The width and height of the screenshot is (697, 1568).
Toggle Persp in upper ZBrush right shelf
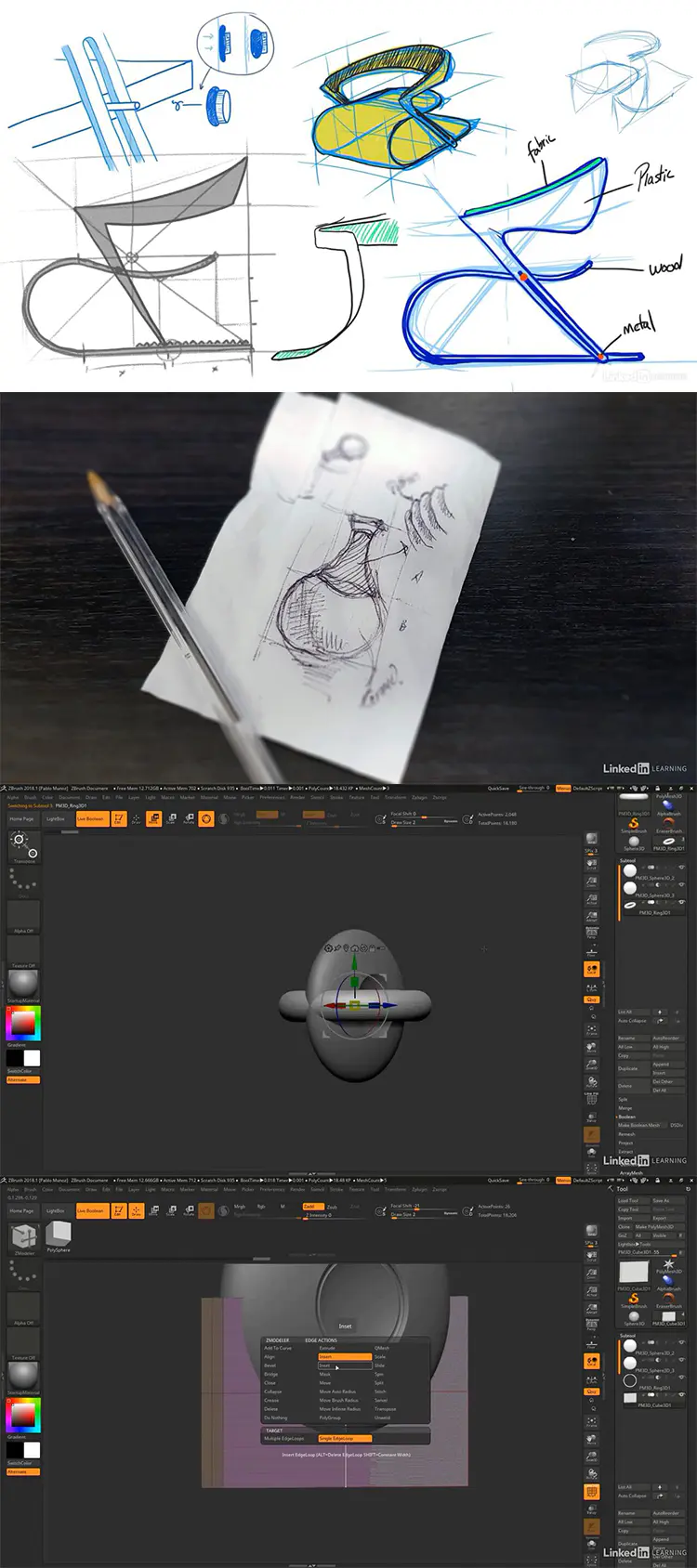pos(592,934)
